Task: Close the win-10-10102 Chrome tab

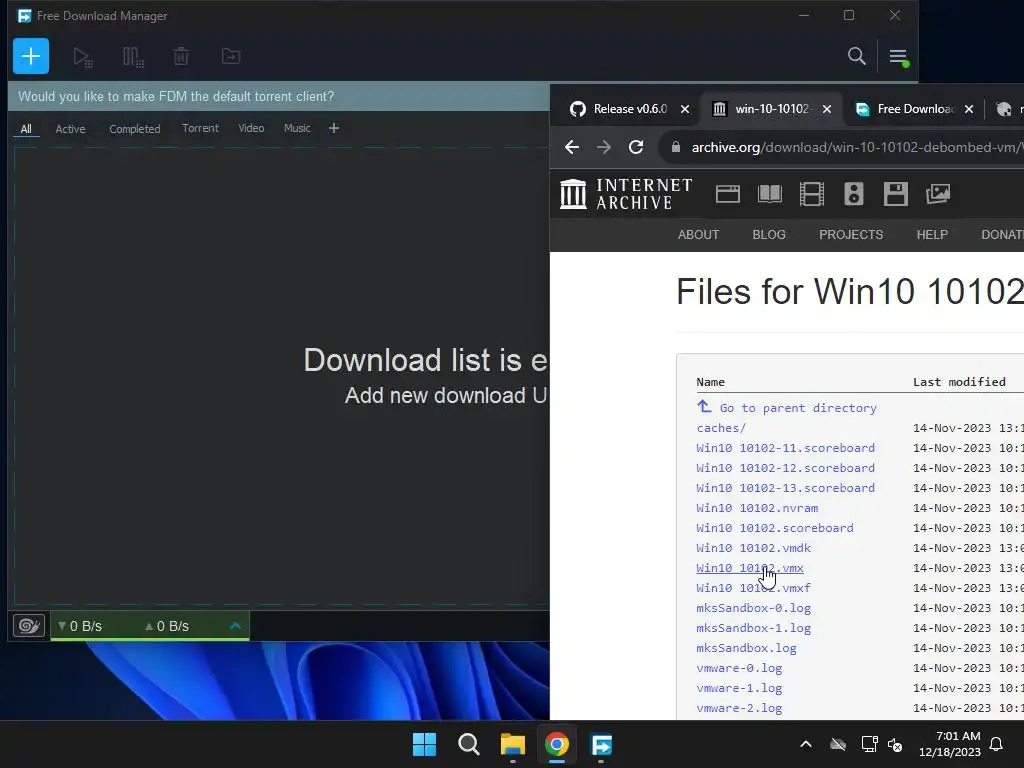Action: click(x=827, y=109)
